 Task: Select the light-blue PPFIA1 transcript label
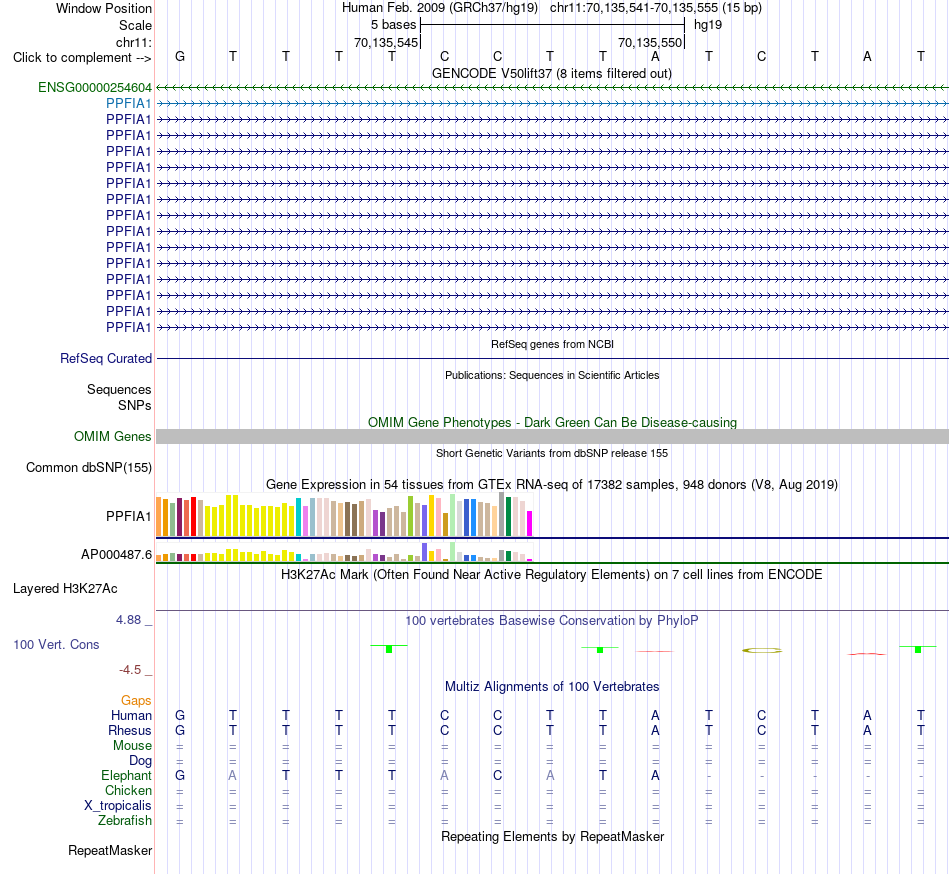pos(128,104)
